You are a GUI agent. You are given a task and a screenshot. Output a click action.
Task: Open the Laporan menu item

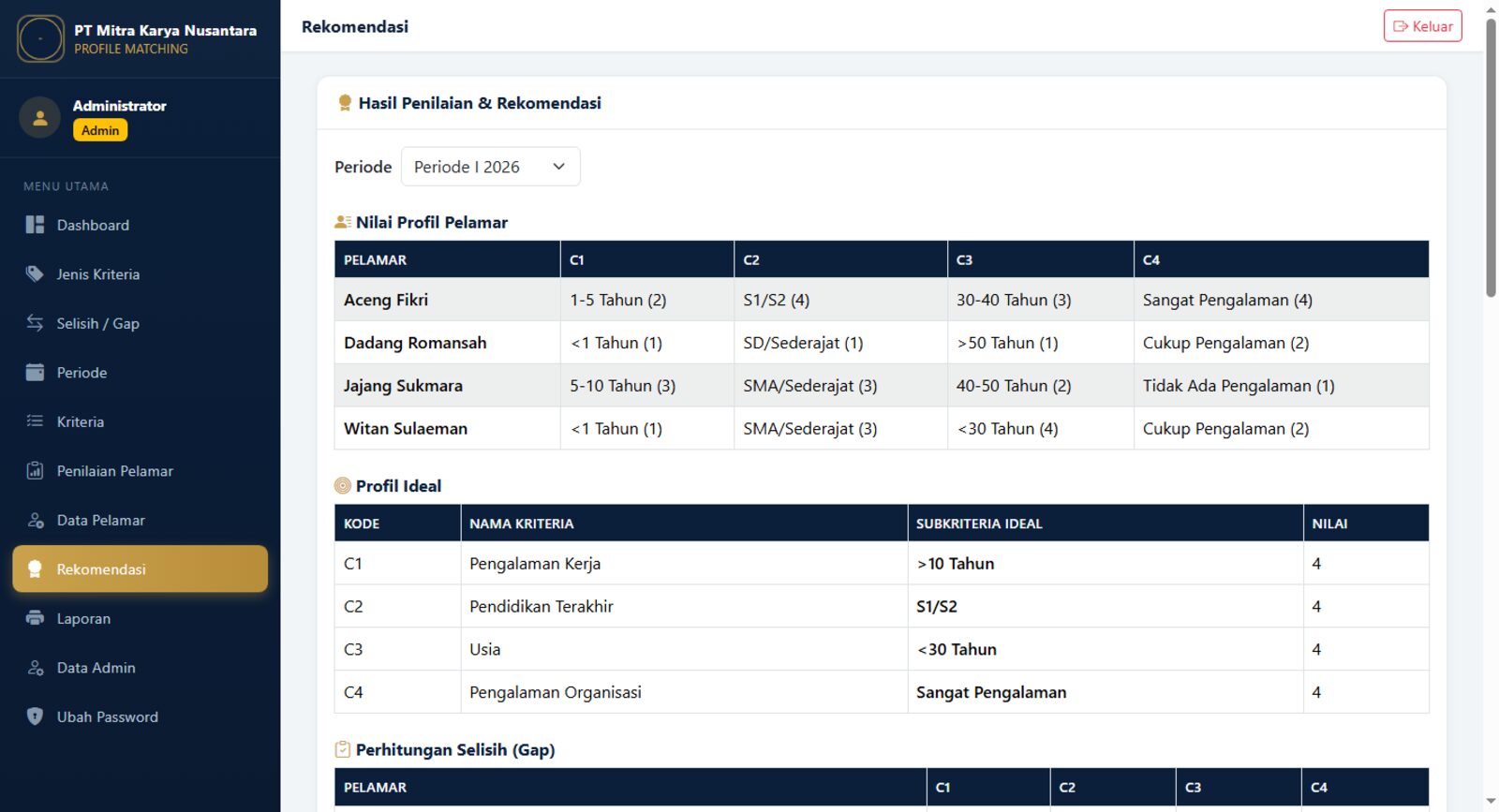pyautogui.click(x=141, y=618)
